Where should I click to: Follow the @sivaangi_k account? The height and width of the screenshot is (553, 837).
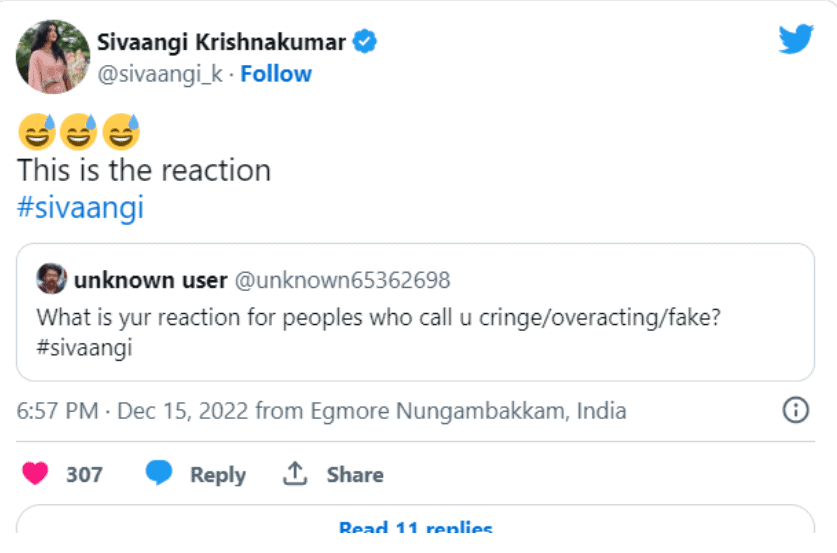(x=276, y=74)
